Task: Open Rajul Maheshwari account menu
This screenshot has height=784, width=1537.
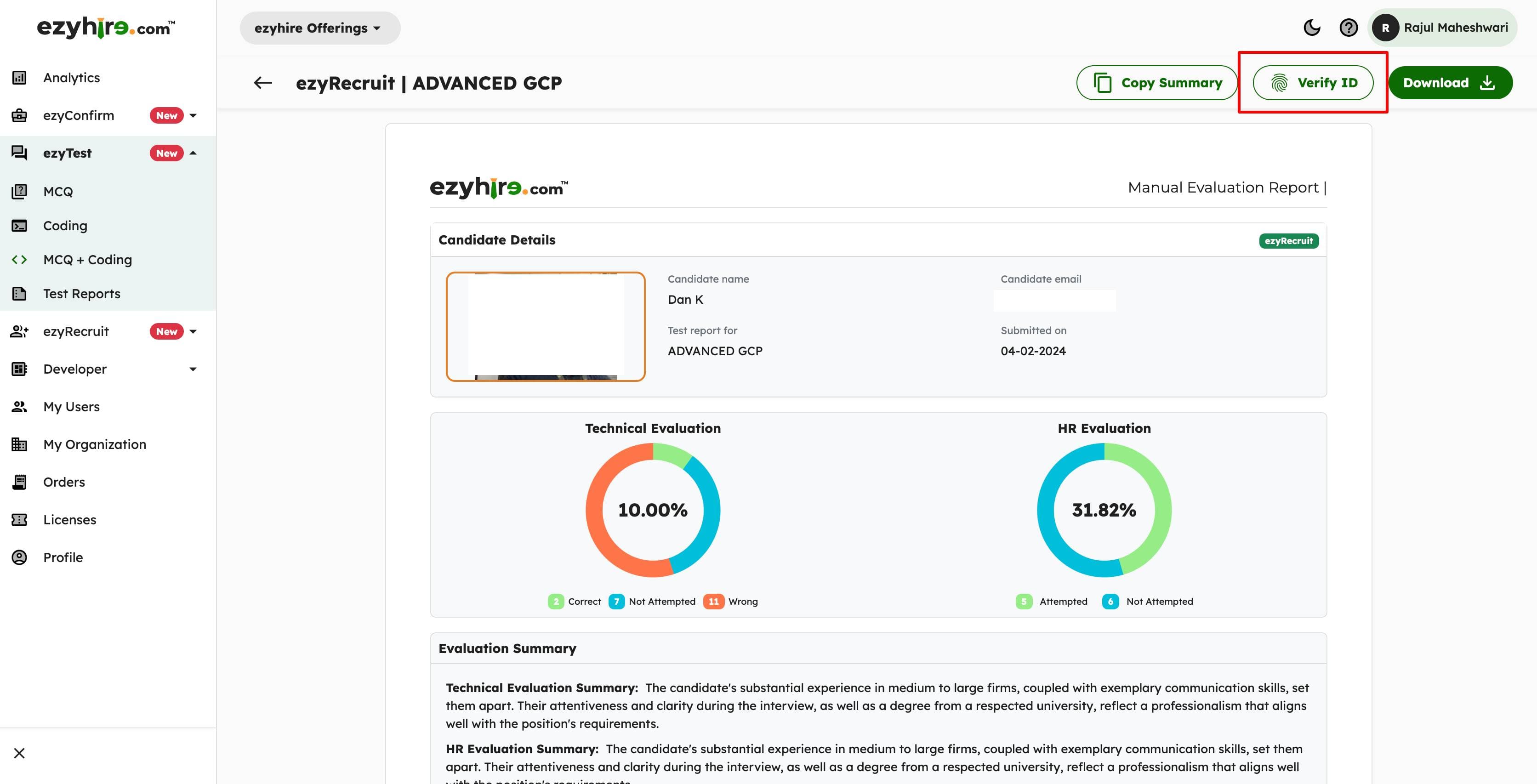Action: tap(1442, 28)
